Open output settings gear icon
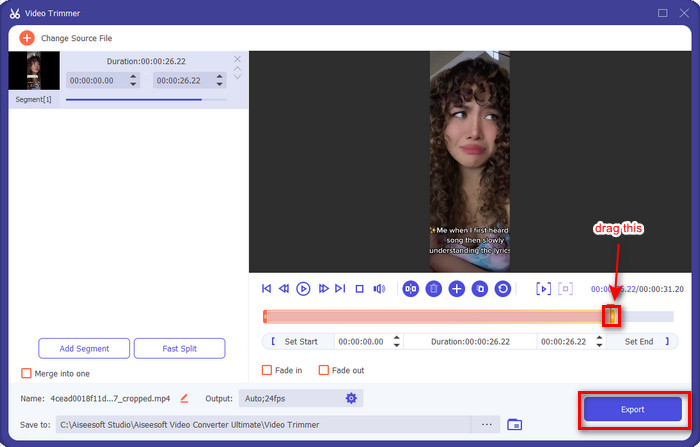700x447 pixels. point(351,398)
